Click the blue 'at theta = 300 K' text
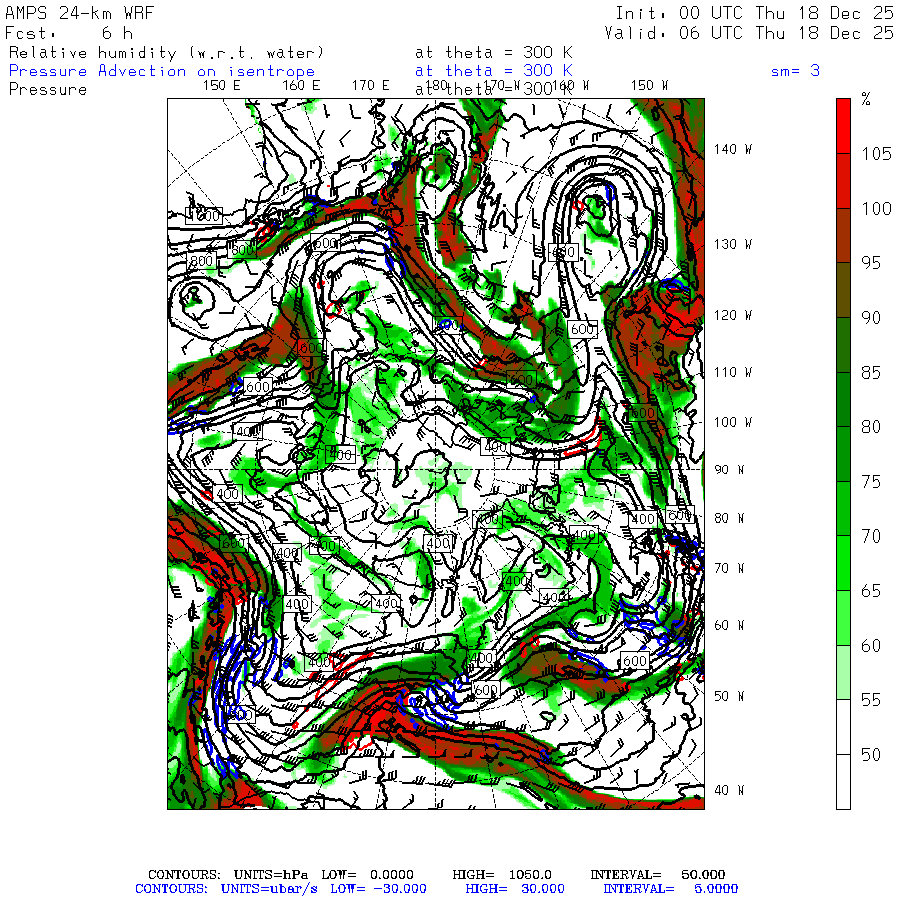Image resolution: width=900 pixels, height=900 pixels. click(x=494, y=71)
